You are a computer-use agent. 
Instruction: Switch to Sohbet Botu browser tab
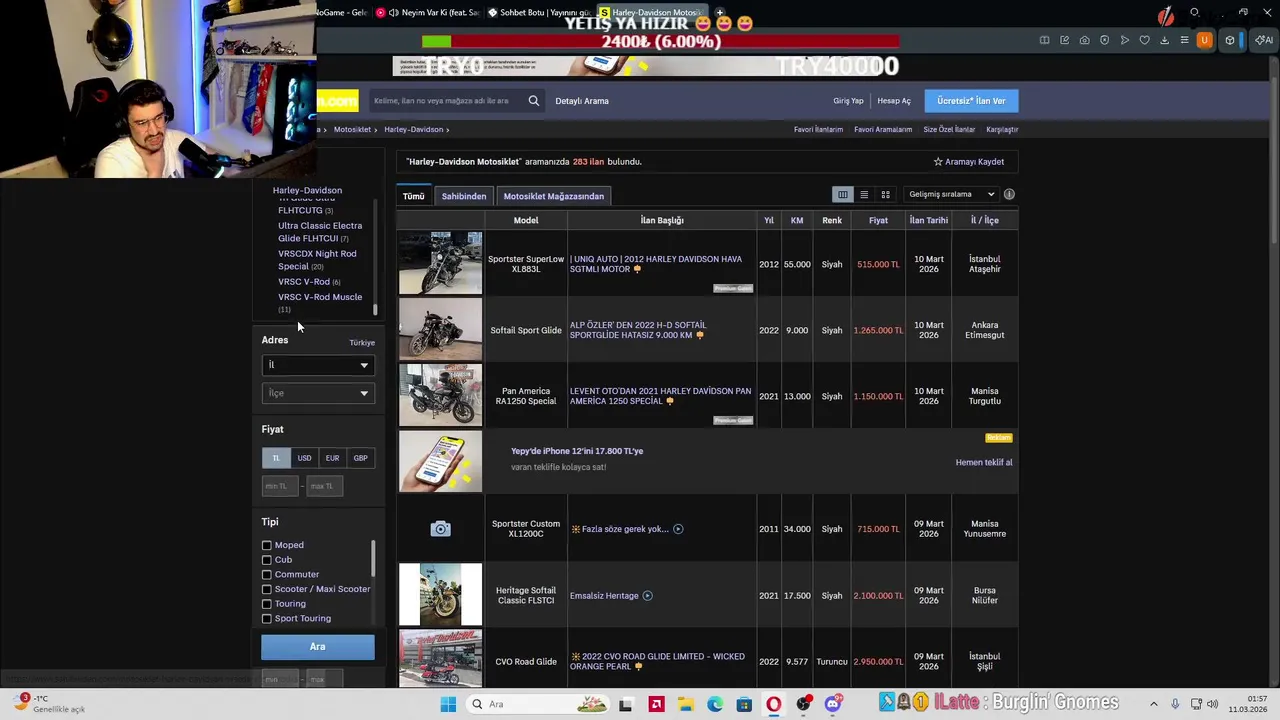[x=539, y=12]
